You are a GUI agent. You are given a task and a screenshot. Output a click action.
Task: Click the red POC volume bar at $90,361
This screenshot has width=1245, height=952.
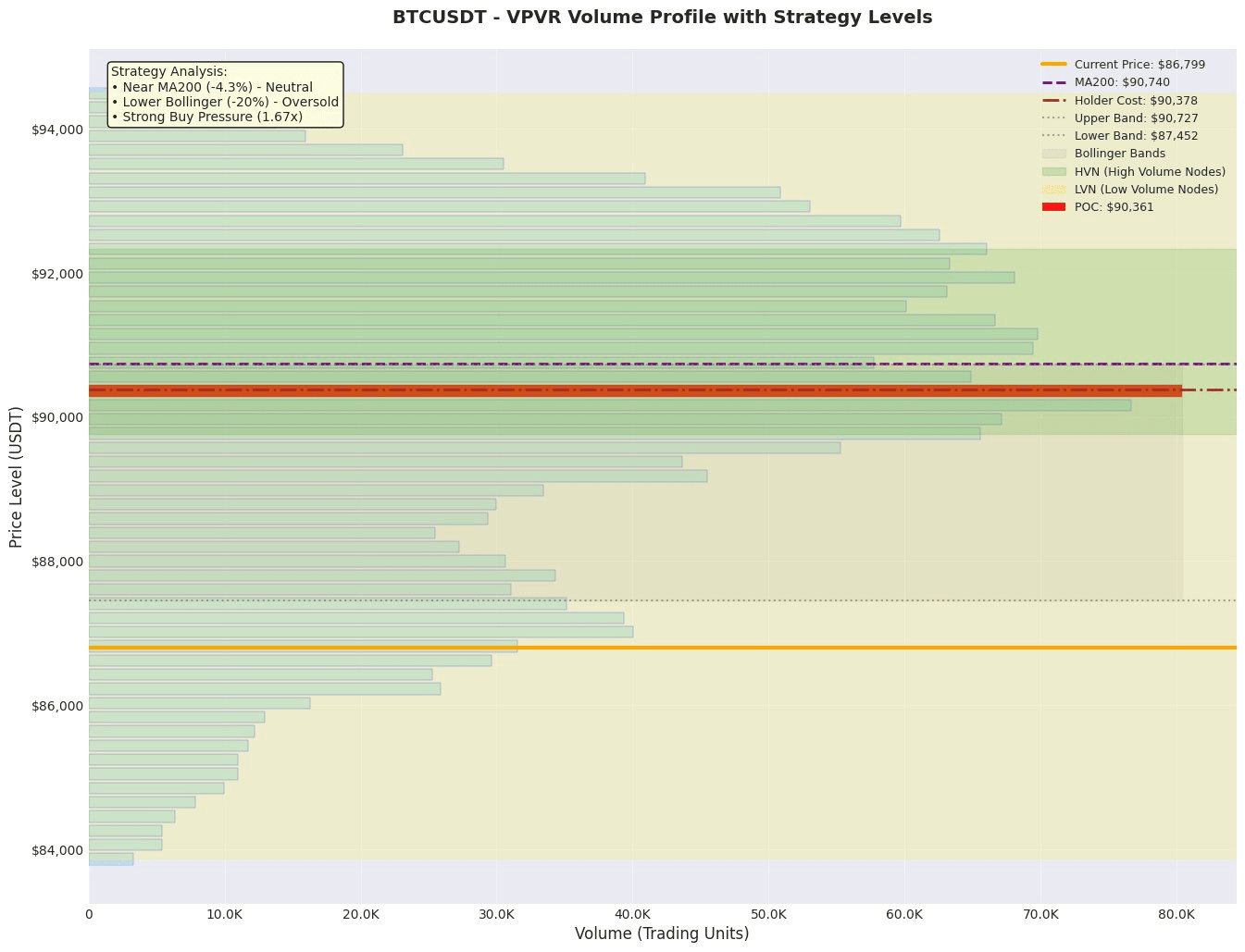[635, 390]
